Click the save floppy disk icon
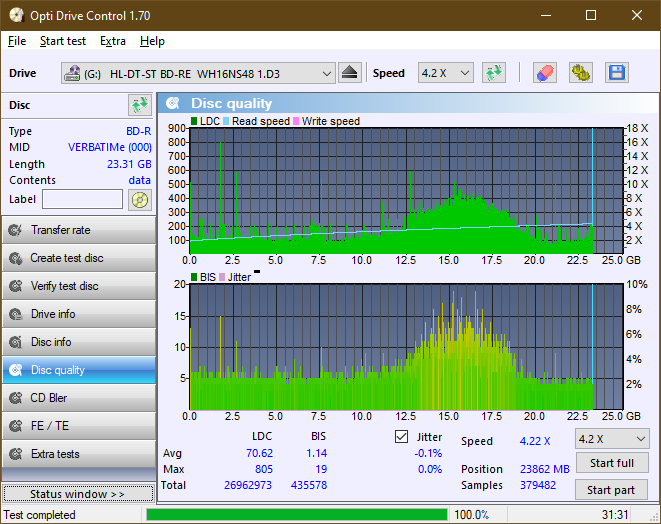This screenshot has width=661, height=524. (617, 73)
